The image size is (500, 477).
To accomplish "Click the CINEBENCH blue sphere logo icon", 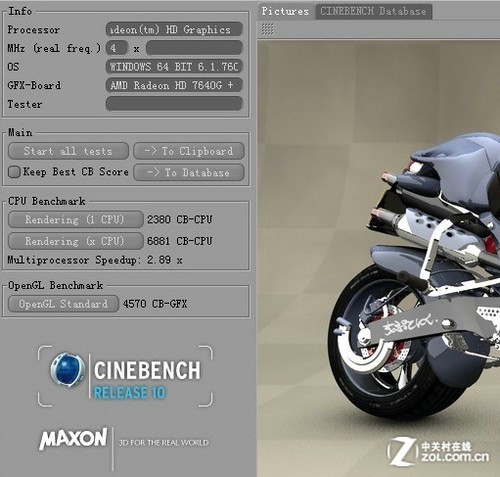I will pyautogui.click(x=68, y=370).
